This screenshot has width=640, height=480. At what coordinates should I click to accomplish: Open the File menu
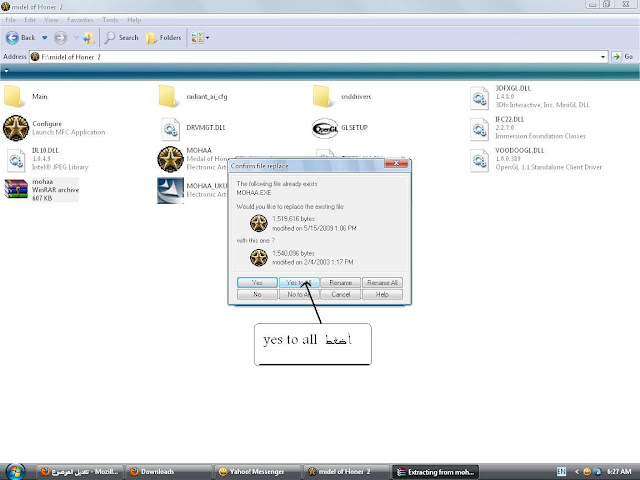click(10, 20)
